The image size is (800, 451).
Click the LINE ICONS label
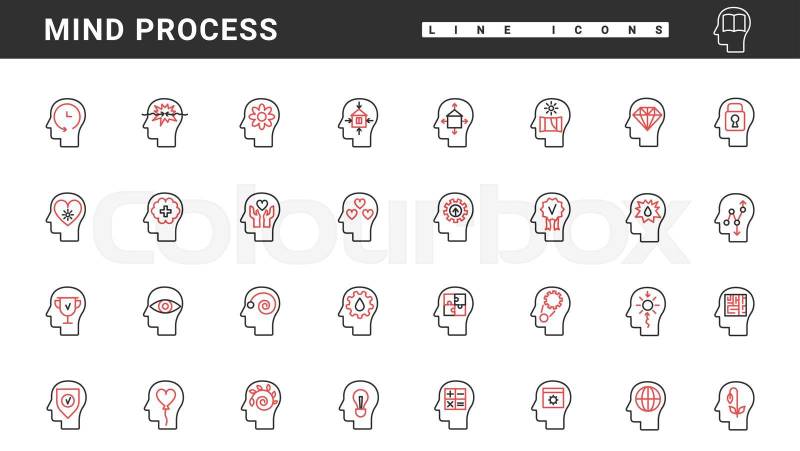click(545, 30)
